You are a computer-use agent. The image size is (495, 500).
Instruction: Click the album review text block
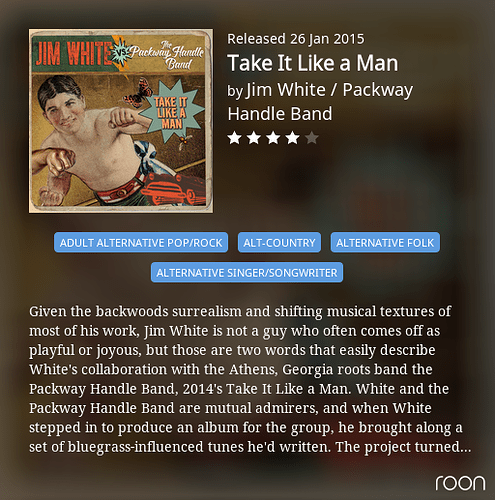250,379
